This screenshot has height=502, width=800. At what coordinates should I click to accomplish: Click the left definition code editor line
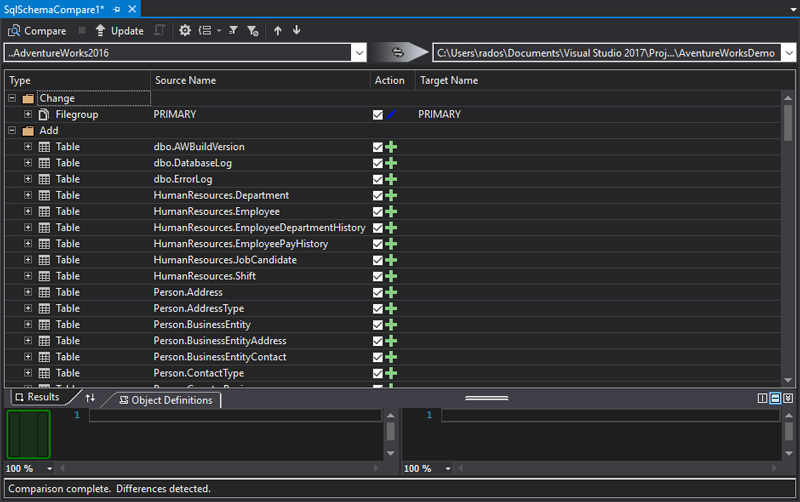point(235,415)
